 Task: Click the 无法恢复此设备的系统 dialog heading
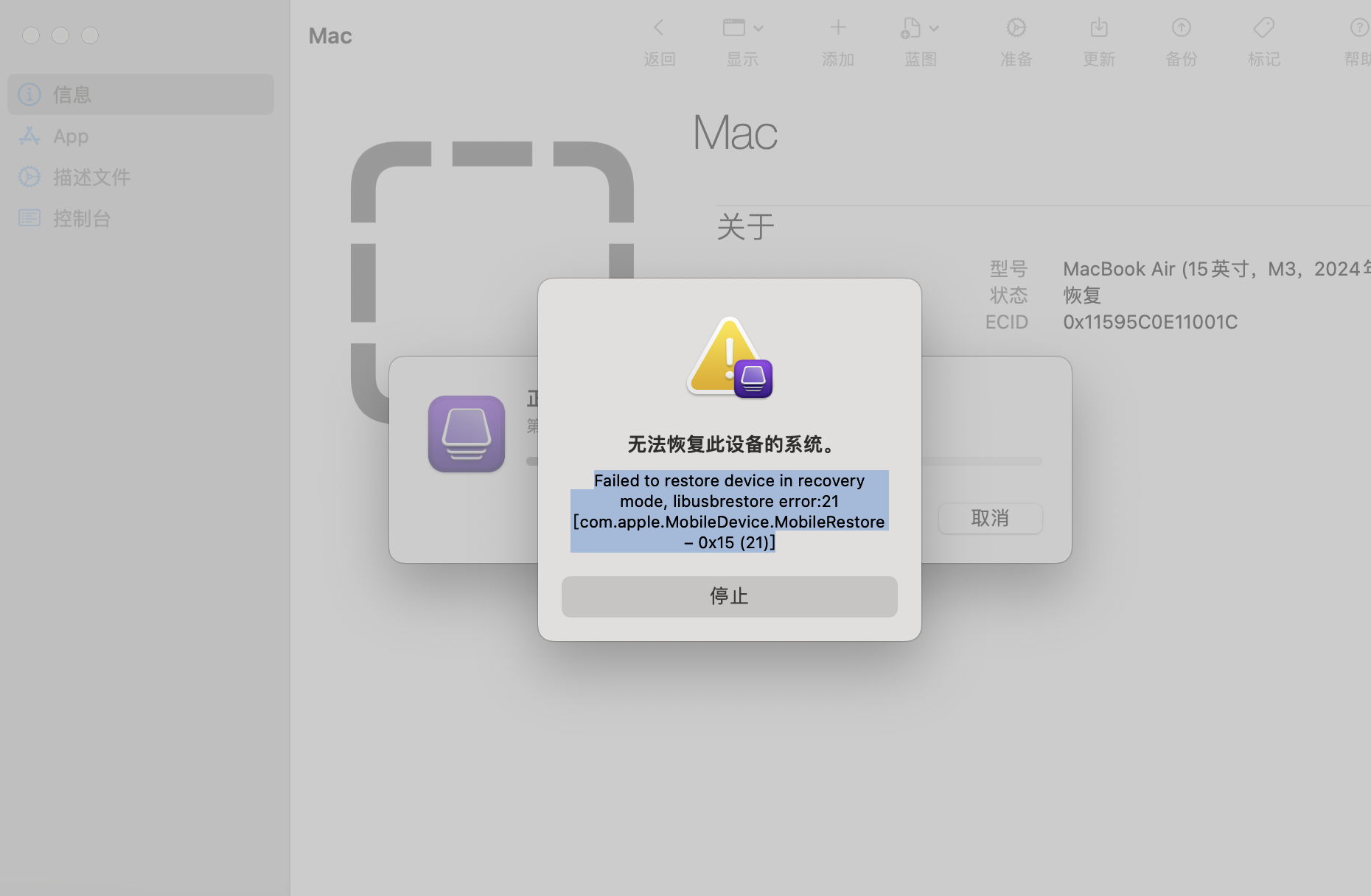[x=730, y=444]
